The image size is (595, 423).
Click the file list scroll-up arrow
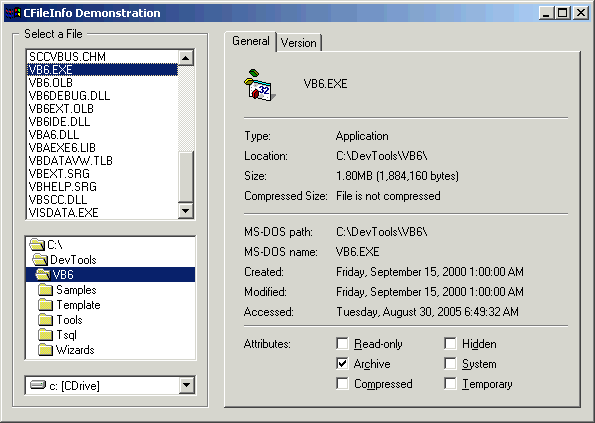[x=186, y=58]
